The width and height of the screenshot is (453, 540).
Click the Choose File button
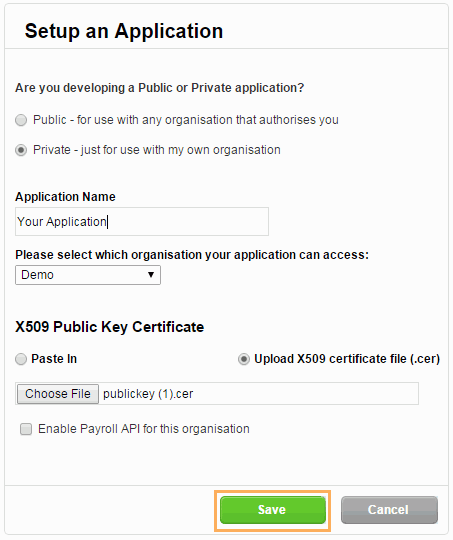58,394
